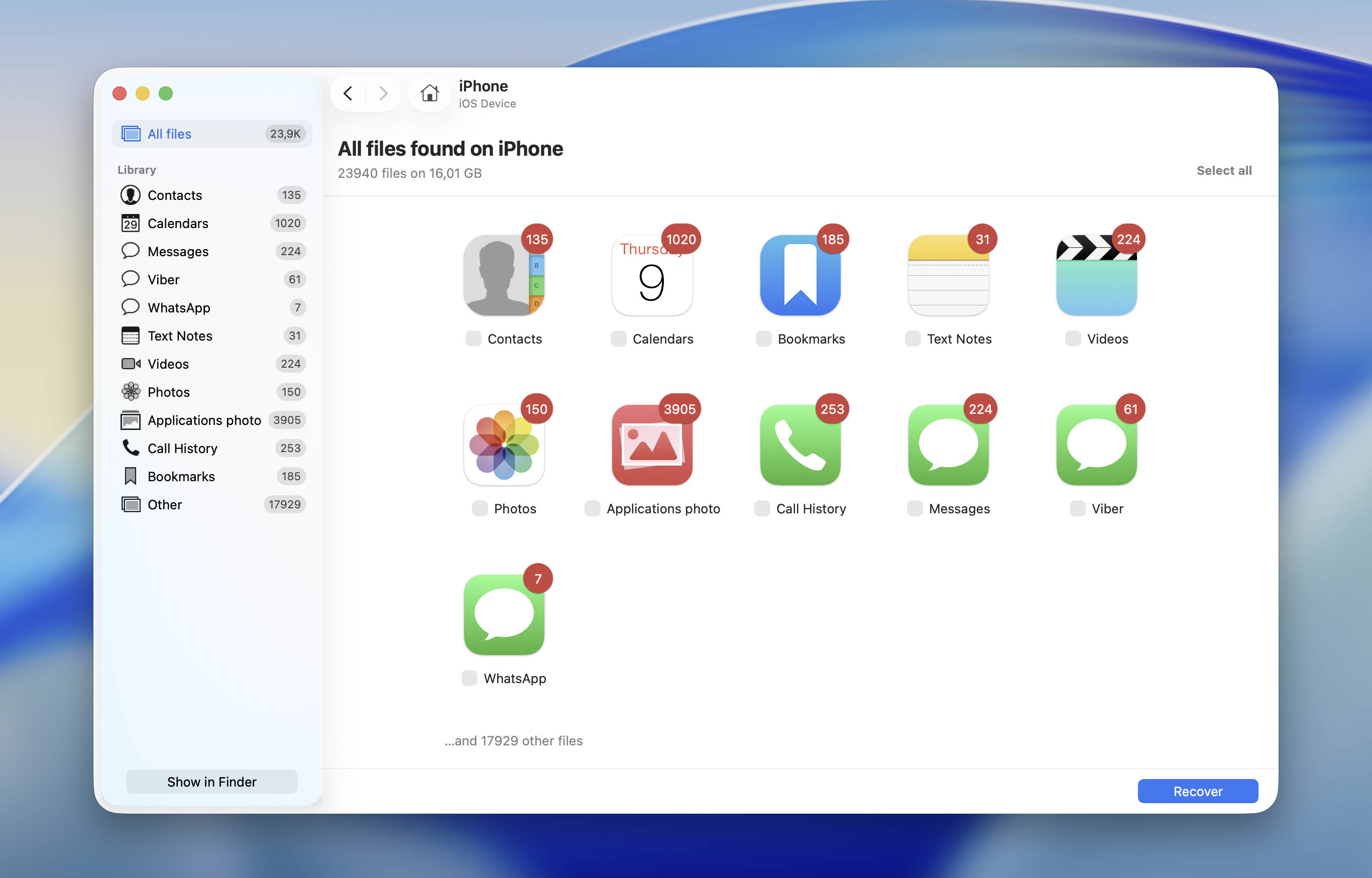1372x878 pixels.
Task: Tick the Messages checkbox
Action: (915, 508)
